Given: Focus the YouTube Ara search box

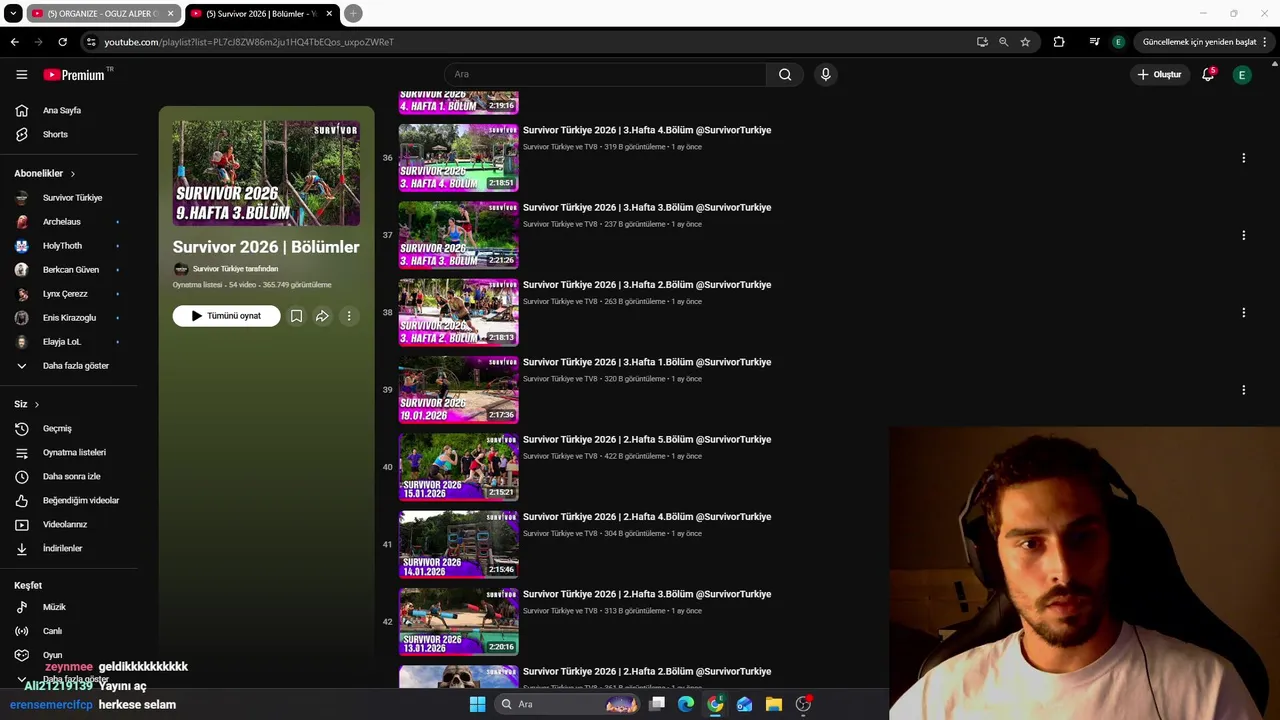Looking at the screenshot, I should coord(605,74).
